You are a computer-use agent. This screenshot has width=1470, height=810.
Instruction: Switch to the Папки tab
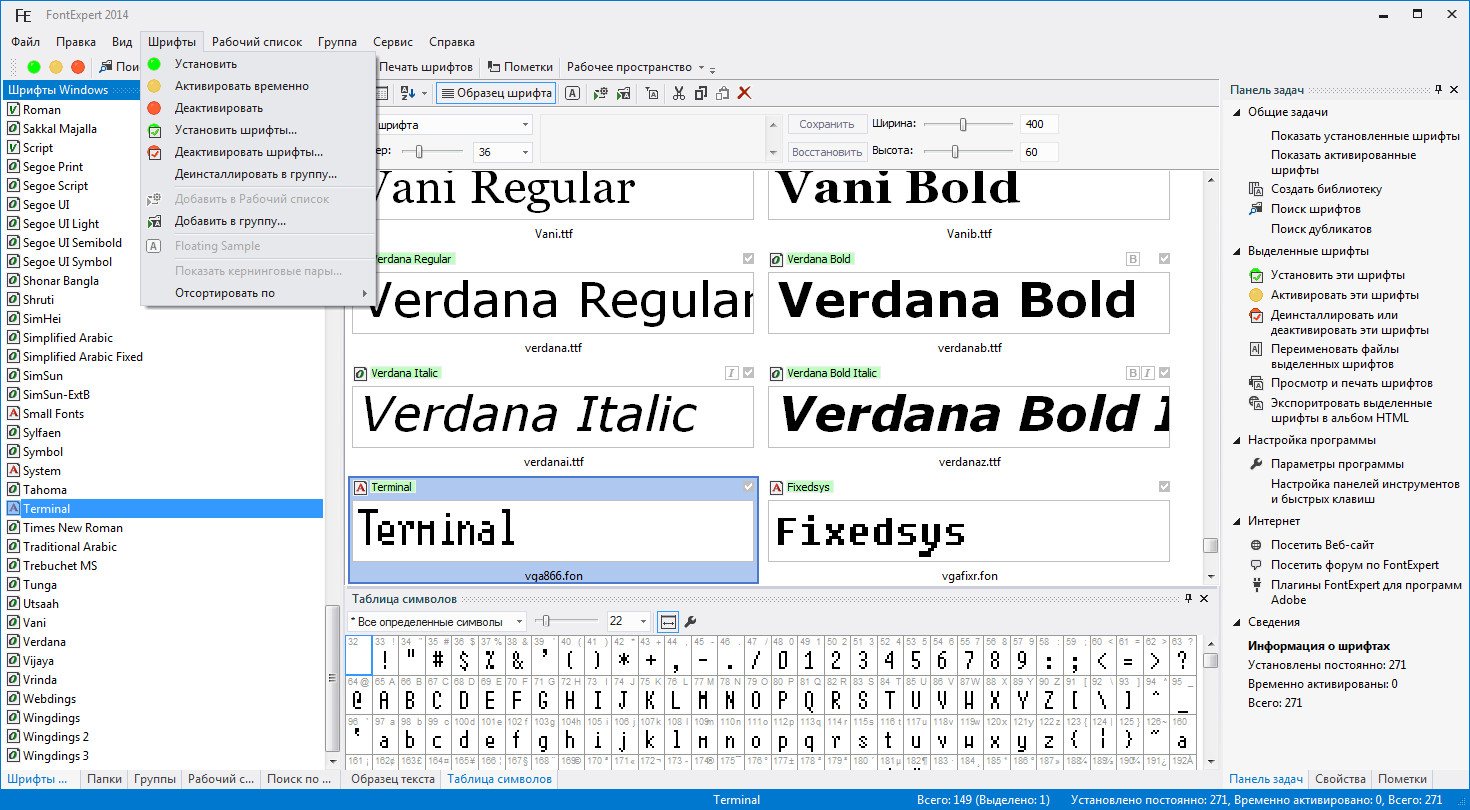104,779
